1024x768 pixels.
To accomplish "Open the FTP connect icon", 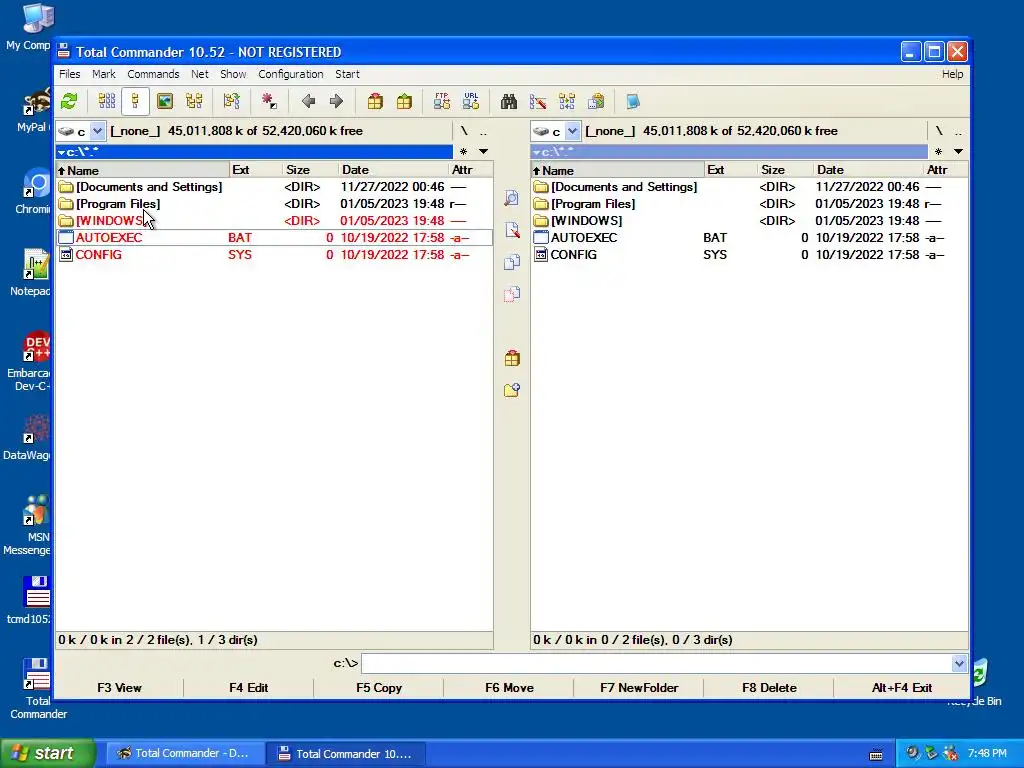I will (x=442, y=101).
